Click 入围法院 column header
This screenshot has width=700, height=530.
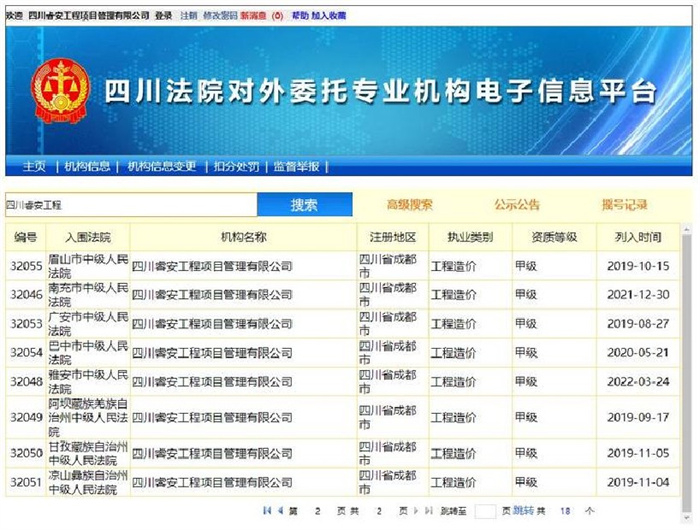pos(88,237)
